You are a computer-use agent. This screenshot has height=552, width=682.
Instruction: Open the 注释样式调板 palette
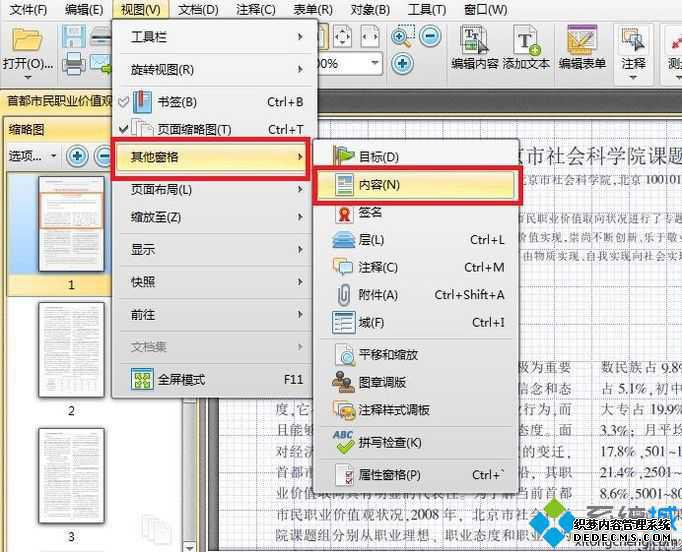coord(417,410)
